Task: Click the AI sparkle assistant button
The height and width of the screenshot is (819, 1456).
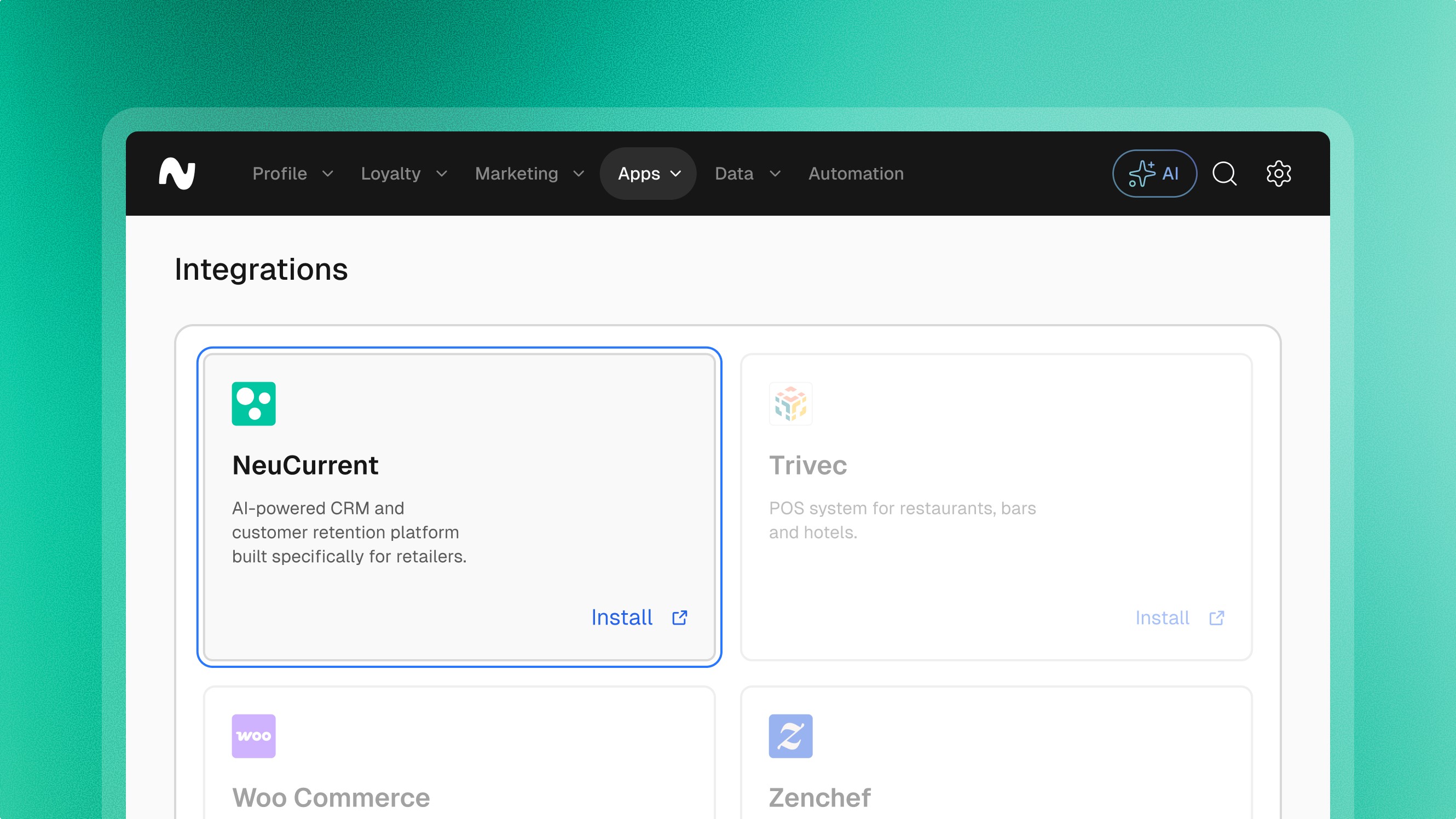Action: (x=1154, y=174)
